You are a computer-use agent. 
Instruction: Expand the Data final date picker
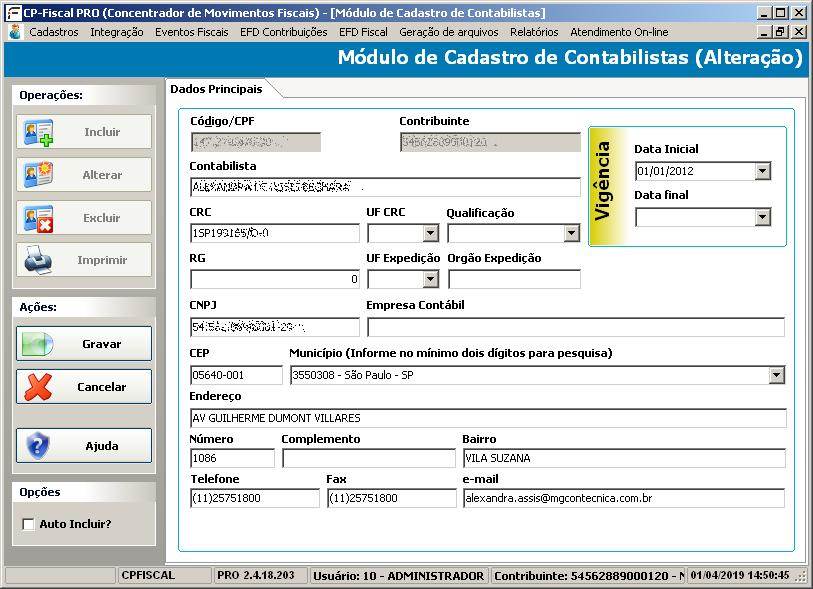tap(762, 217)
